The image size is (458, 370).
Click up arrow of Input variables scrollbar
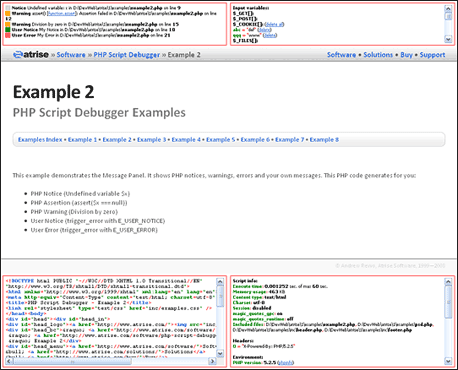click(x=448, y=8)
